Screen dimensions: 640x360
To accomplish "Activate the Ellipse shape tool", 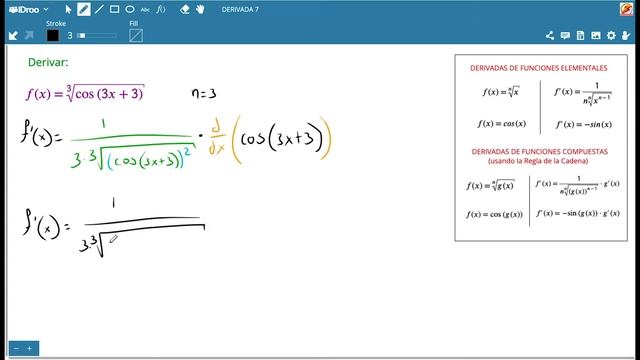I will coord(130,9).
